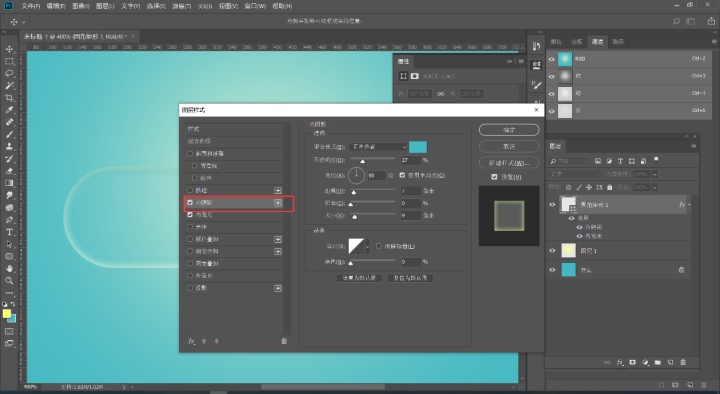Open the 窗口 (Window) menu

tap(255, 6)
